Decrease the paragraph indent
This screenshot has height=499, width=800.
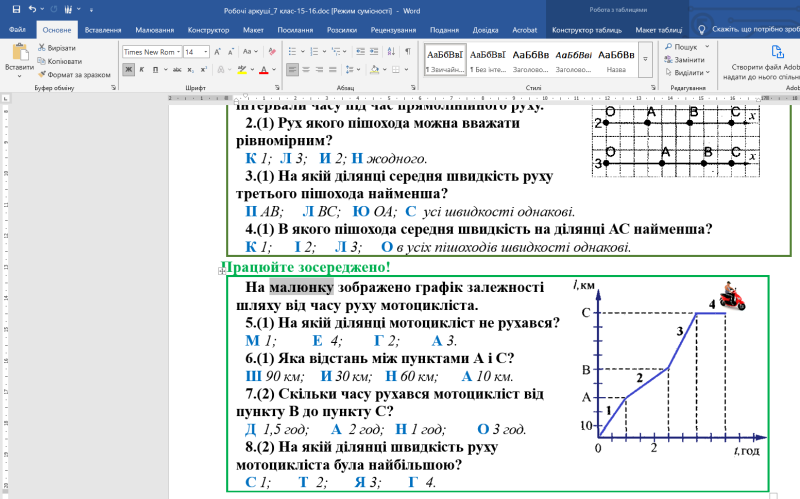361,52
